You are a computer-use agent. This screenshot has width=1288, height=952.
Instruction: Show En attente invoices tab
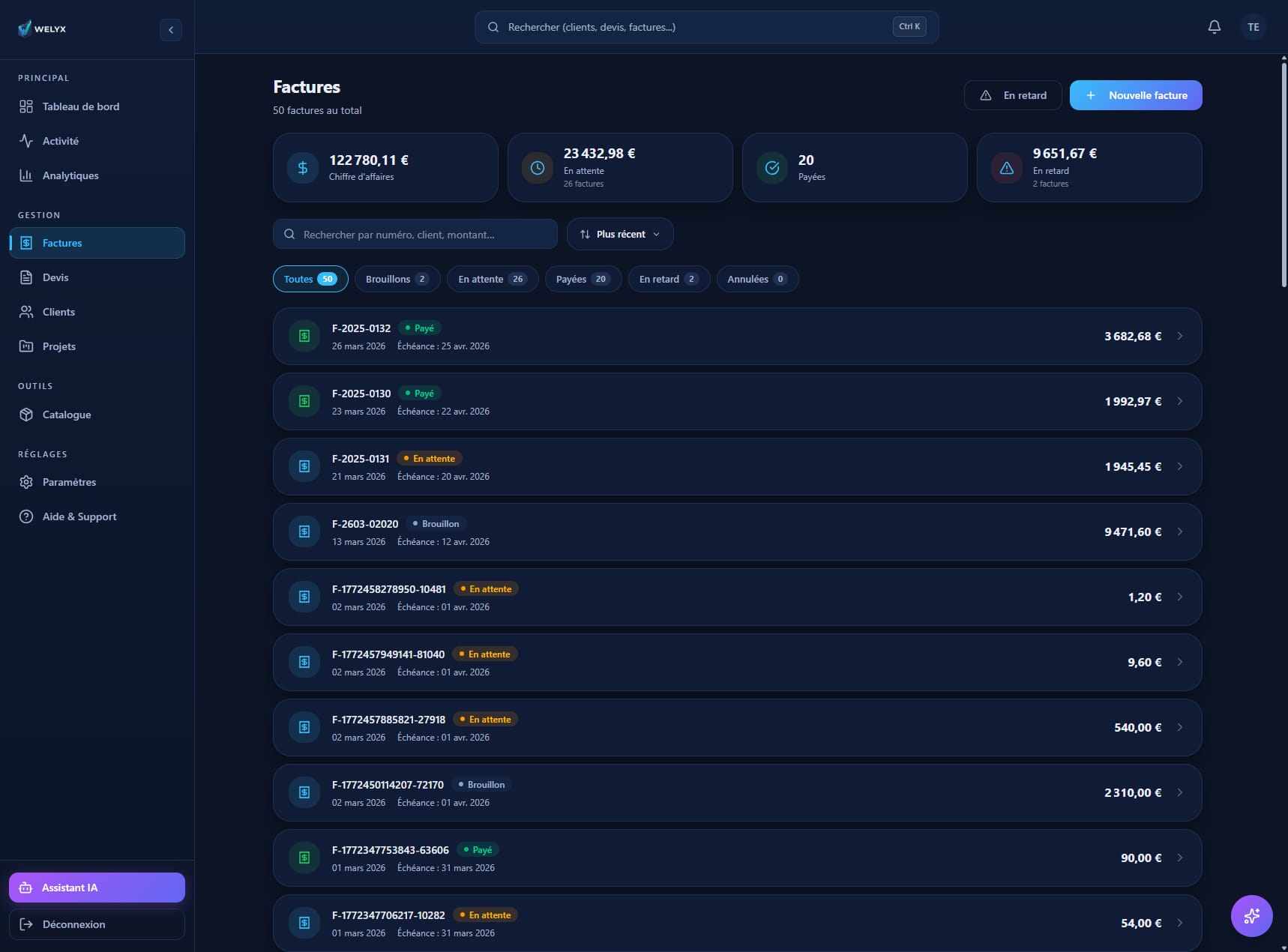pyautogui.click(x=493, y=279)
